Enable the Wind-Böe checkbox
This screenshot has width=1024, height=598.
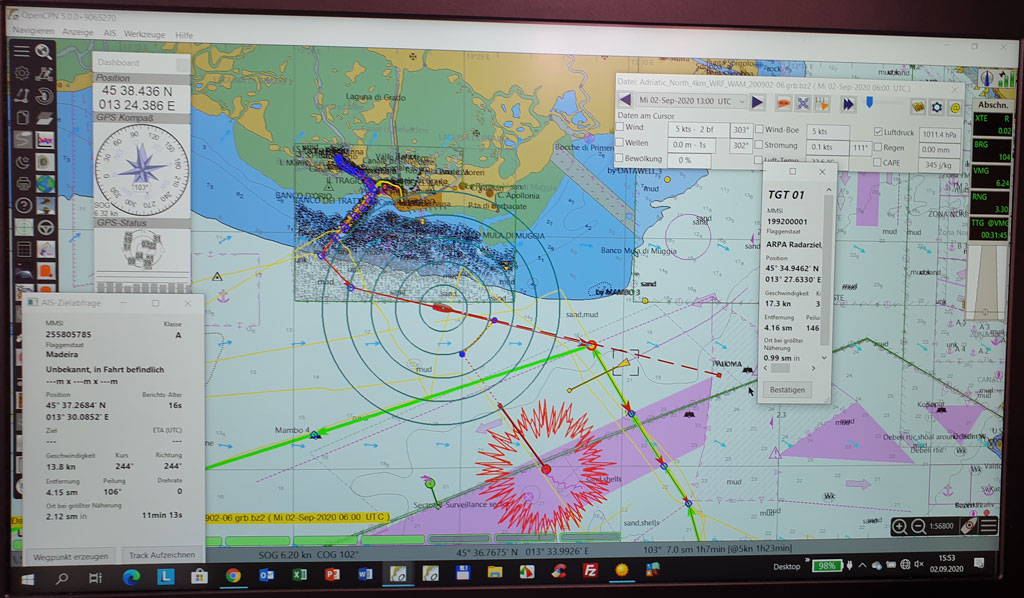coord(759,129)
